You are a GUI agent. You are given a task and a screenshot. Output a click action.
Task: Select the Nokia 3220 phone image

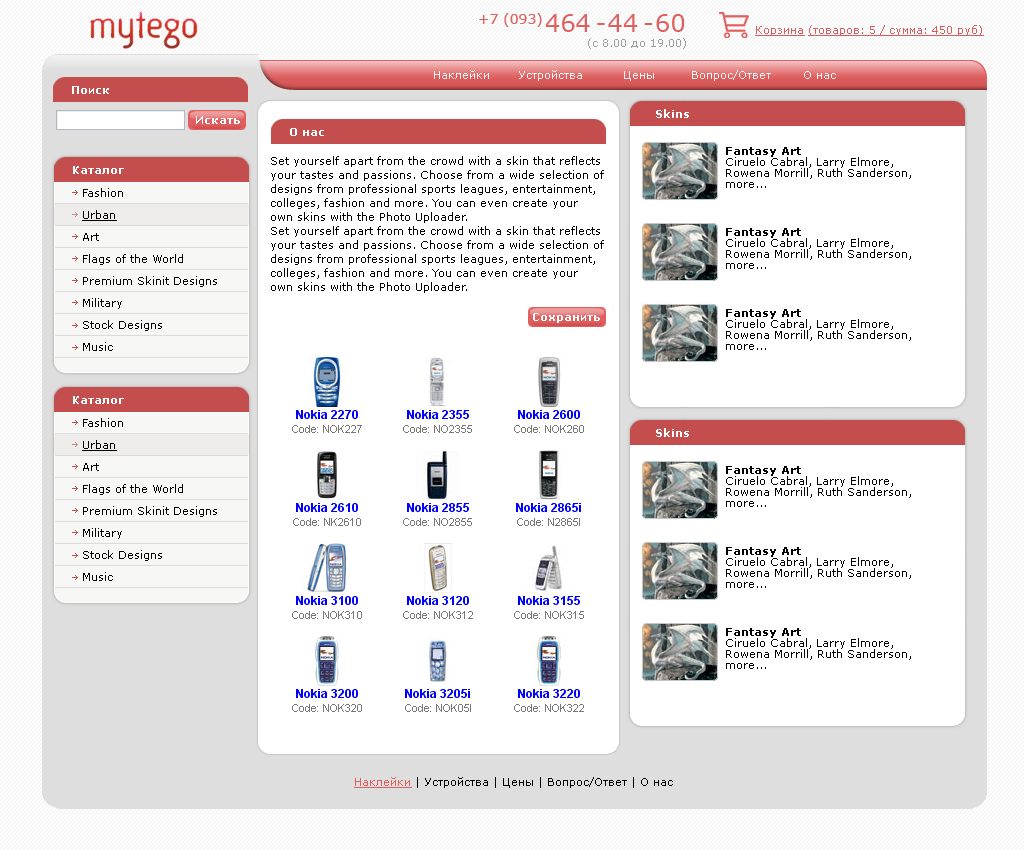coord(548,660)
